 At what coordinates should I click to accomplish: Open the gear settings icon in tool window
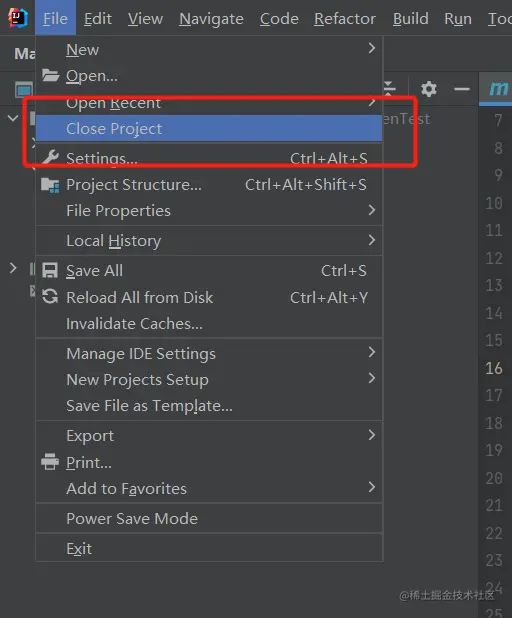[428, 89]
